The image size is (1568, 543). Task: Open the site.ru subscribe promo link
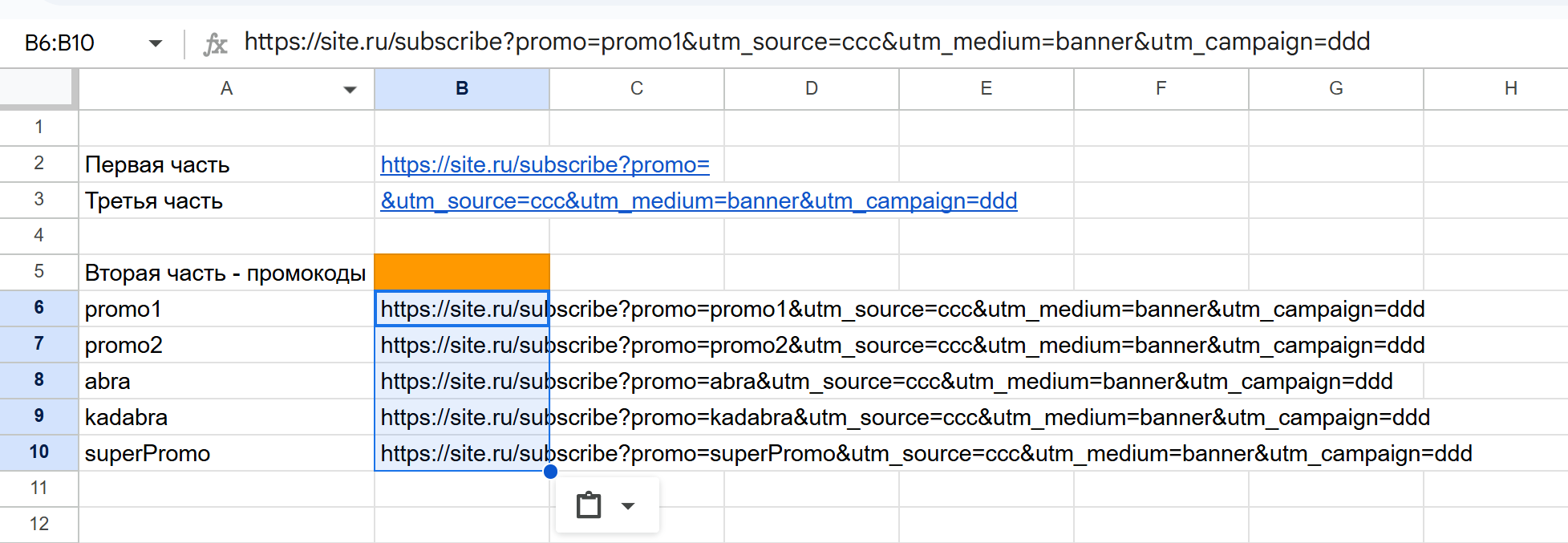click(545, 164)
